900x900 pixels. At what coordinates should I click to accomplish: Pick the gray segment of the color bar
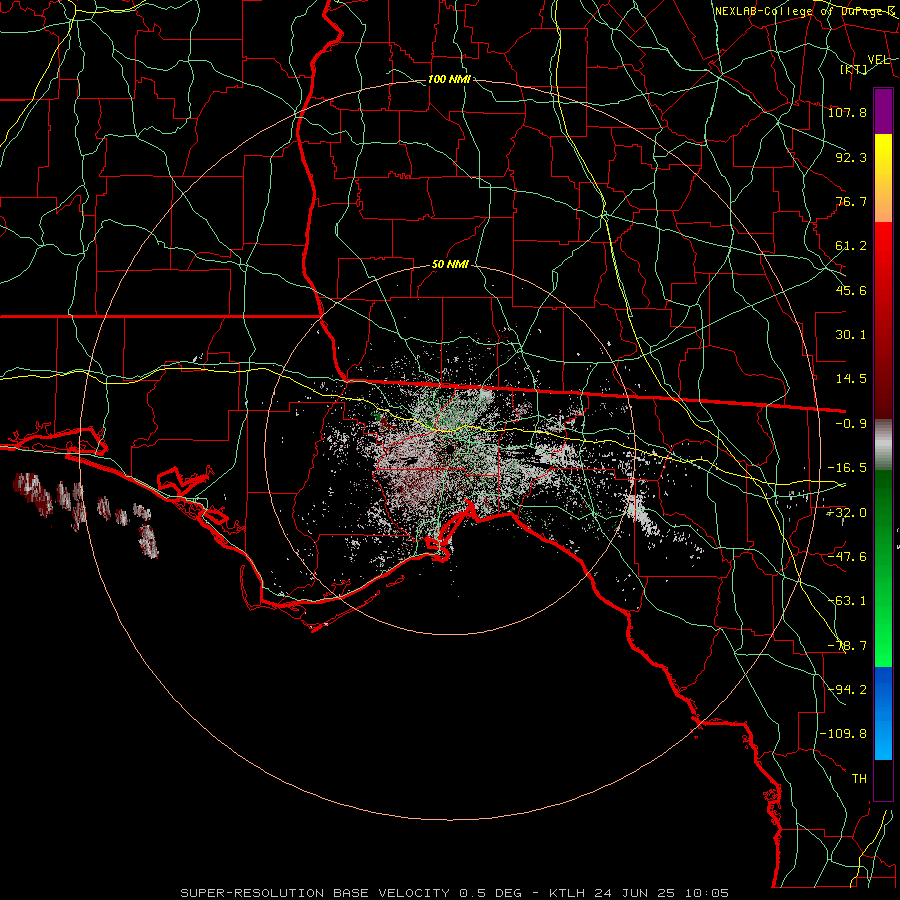click(x=883, y=445)
